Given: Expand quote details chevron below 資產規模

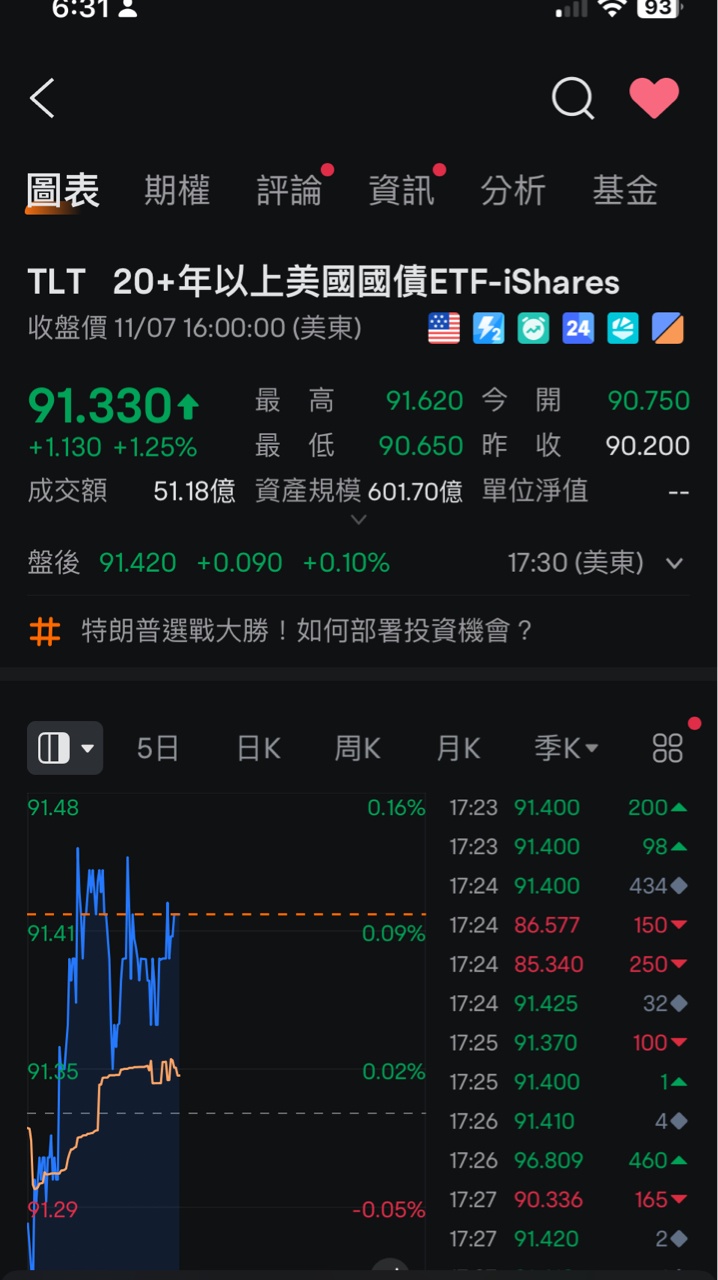Looking at the screenshot, I should click(x=359, y=520).
